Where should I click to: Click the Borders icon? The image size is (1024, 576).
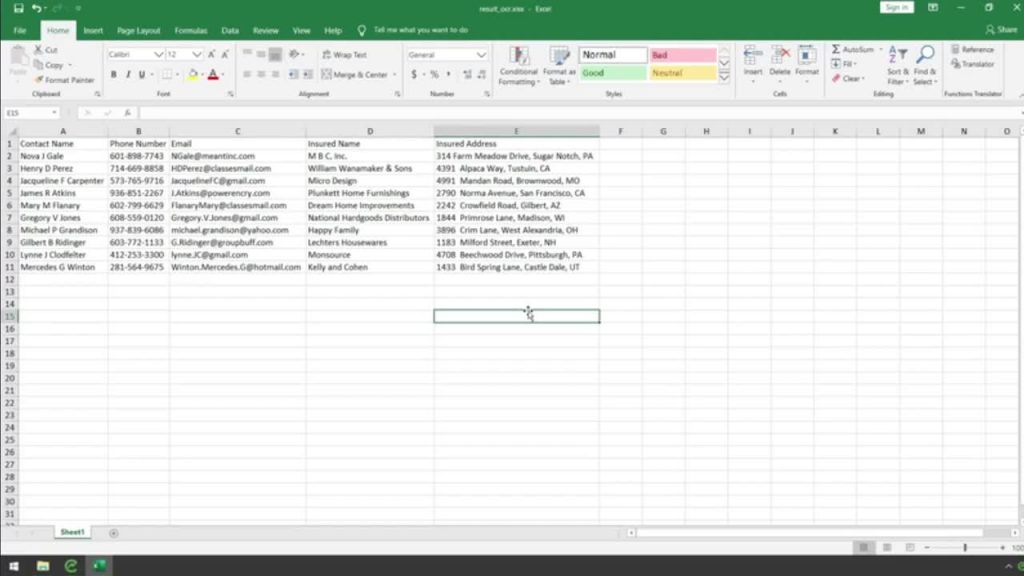(x=167, y=74)
